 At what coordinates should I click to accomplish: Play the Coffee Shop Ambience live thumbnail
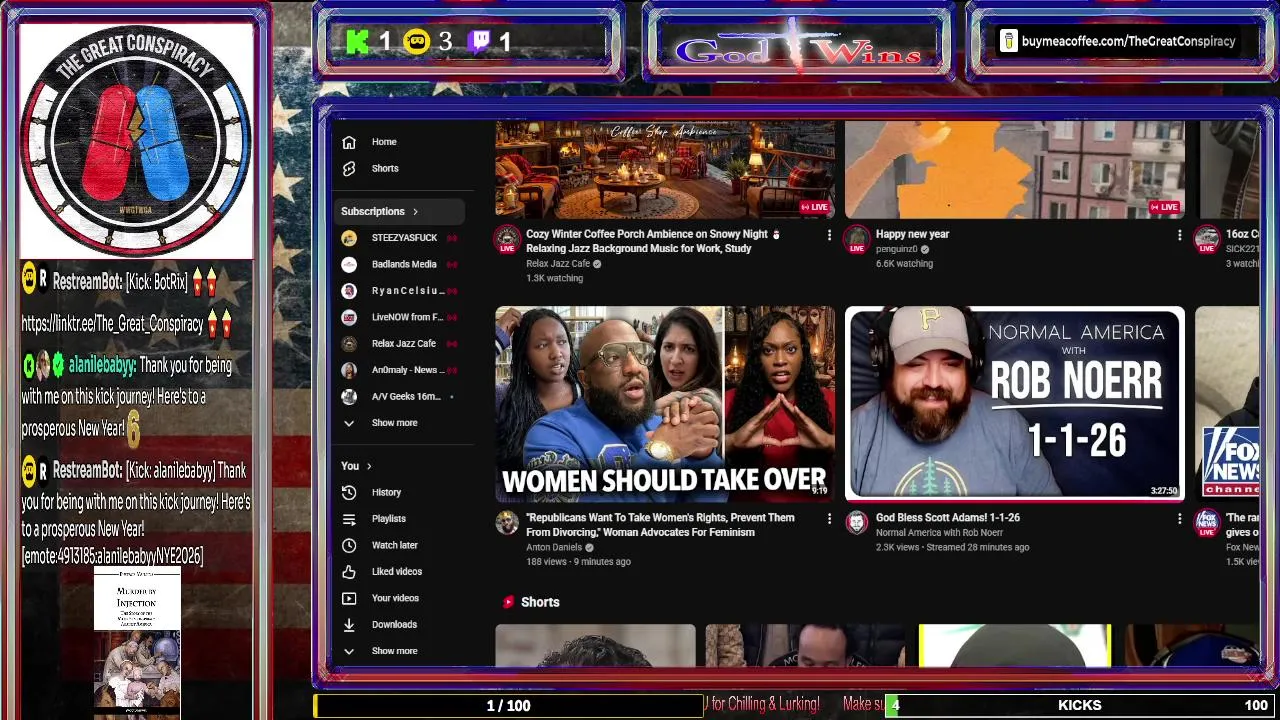click(665, 169)
